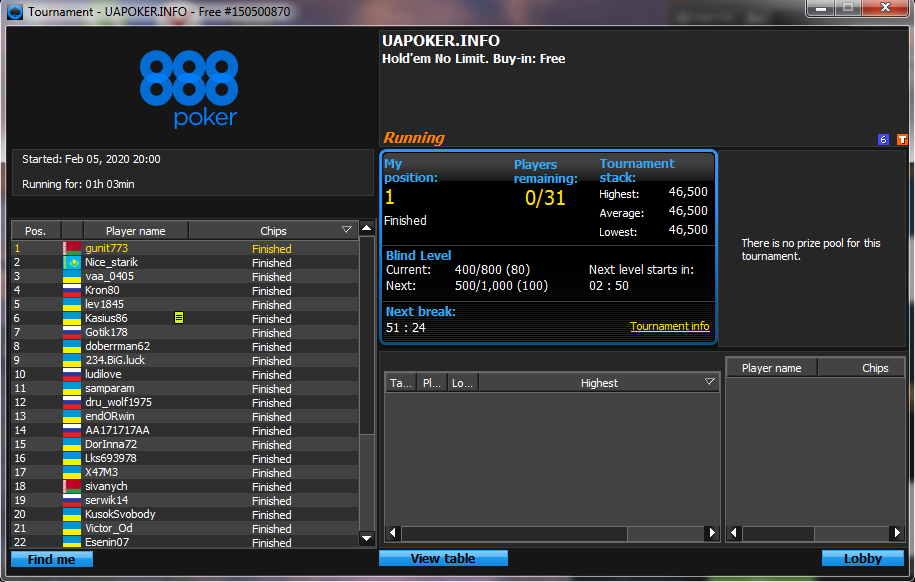Viewport: 915px width, 582px height.
Task: Click the flag icon beside sivanych
Action: point(72,486)
